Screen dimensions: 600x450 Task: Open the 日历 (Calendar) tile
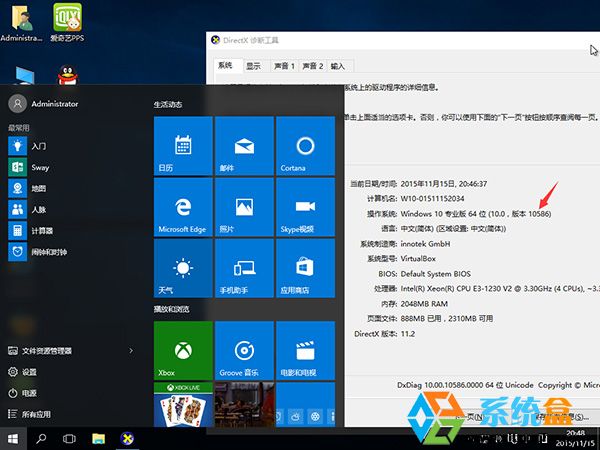point(182,145)
